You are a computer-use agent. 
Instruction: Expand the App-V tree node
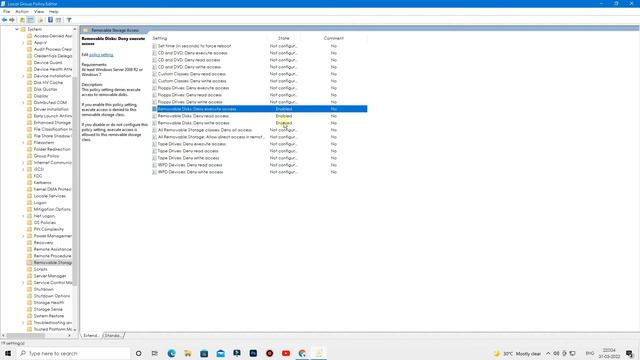click(x=23, y=42)
